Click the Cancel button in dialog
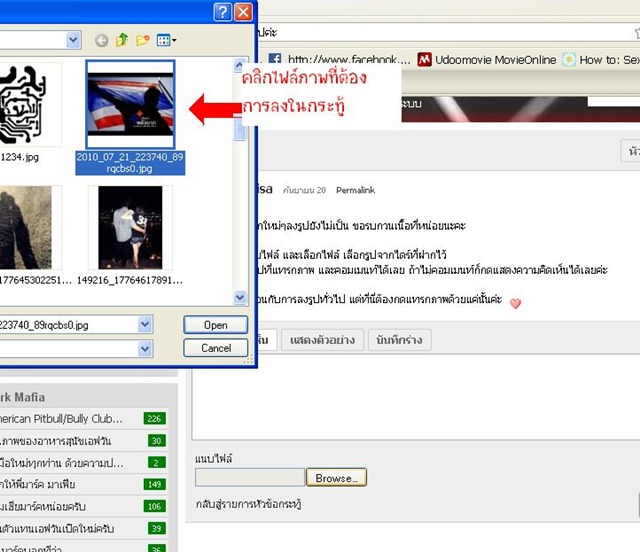Screen dimensions: 640x552 (216, 348)
